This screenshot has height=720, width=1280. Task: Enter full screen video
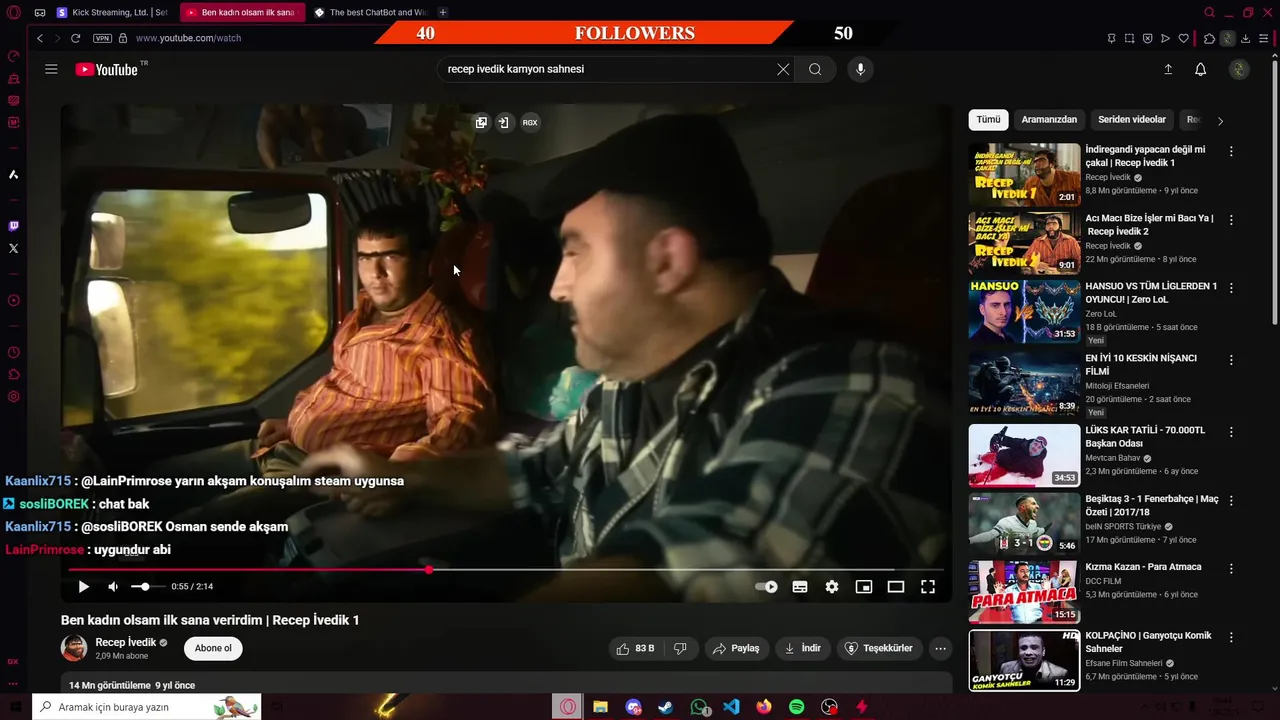928,587
